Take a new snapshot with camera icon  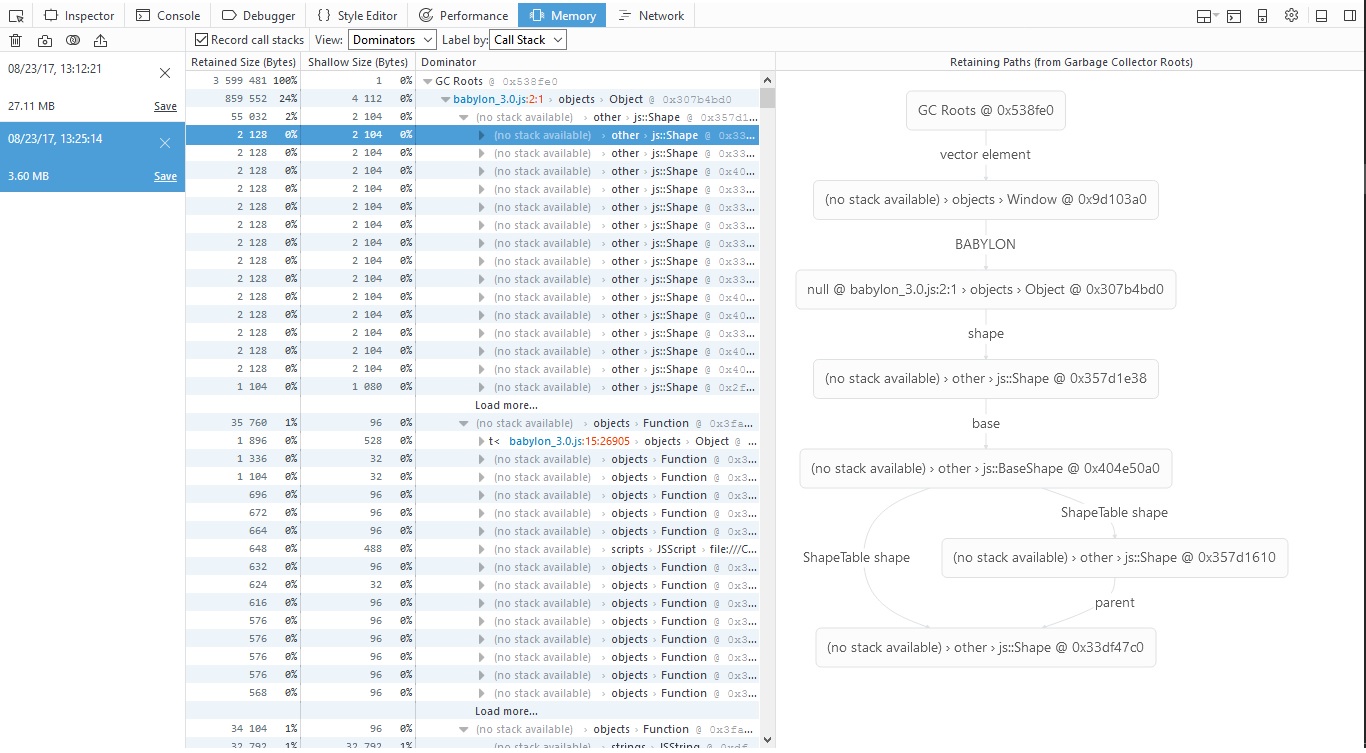point(45,41)
